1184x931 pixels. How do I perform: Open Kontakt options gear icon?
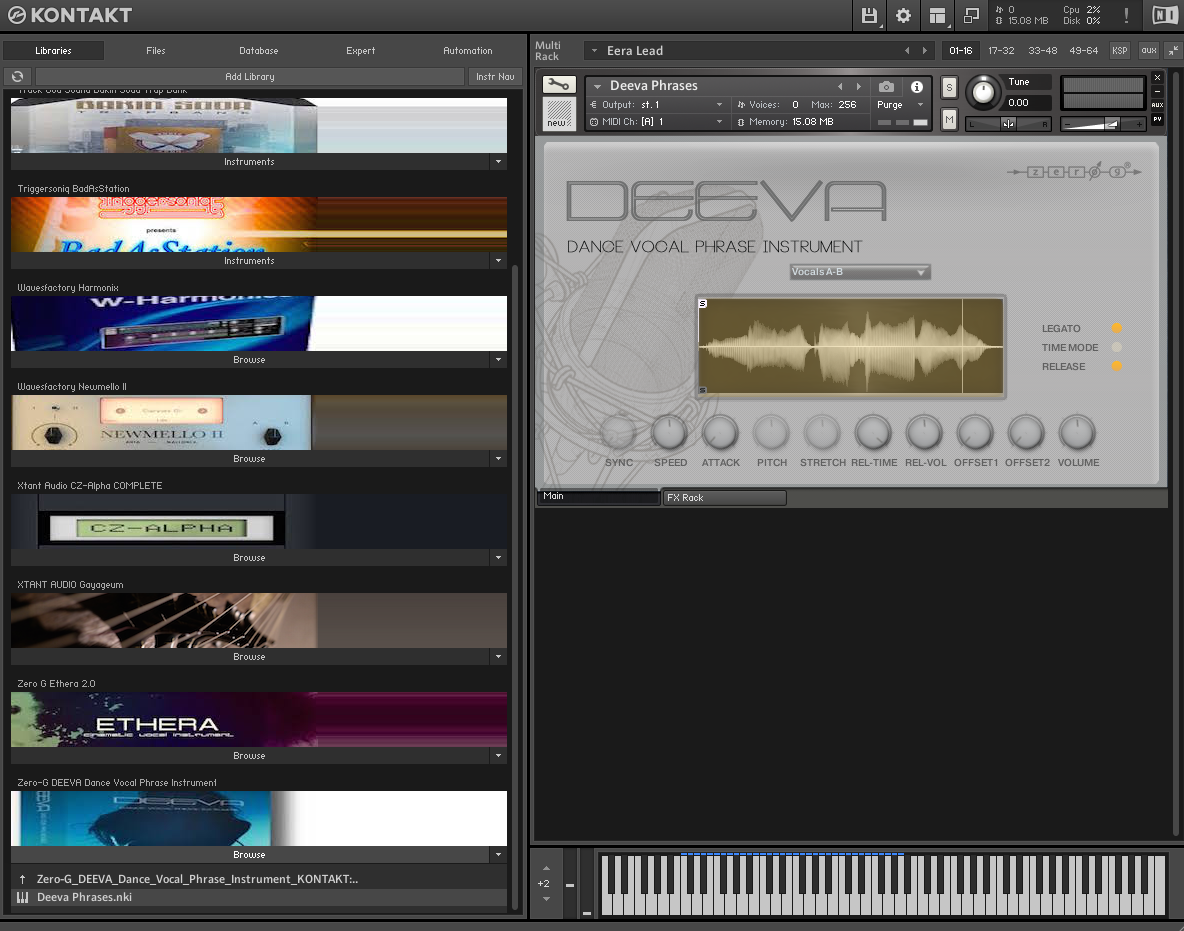pos(903,15)
